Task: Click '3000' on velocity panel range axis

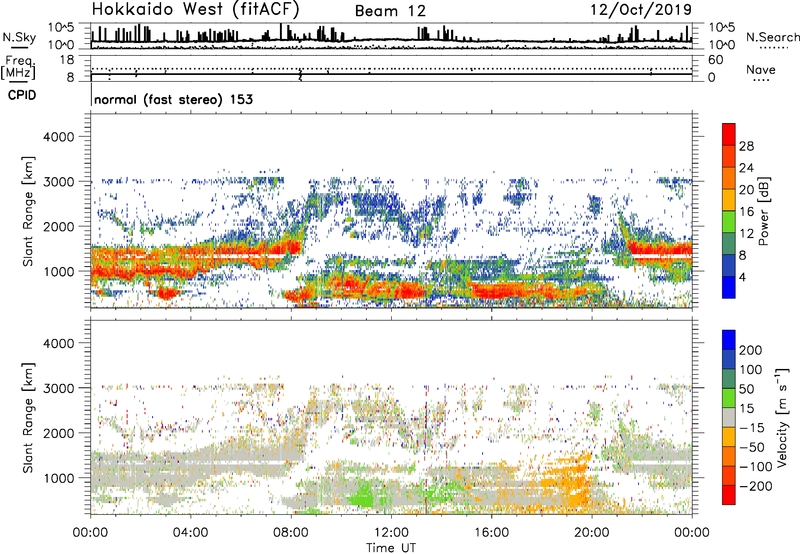Action: [58, 388]
